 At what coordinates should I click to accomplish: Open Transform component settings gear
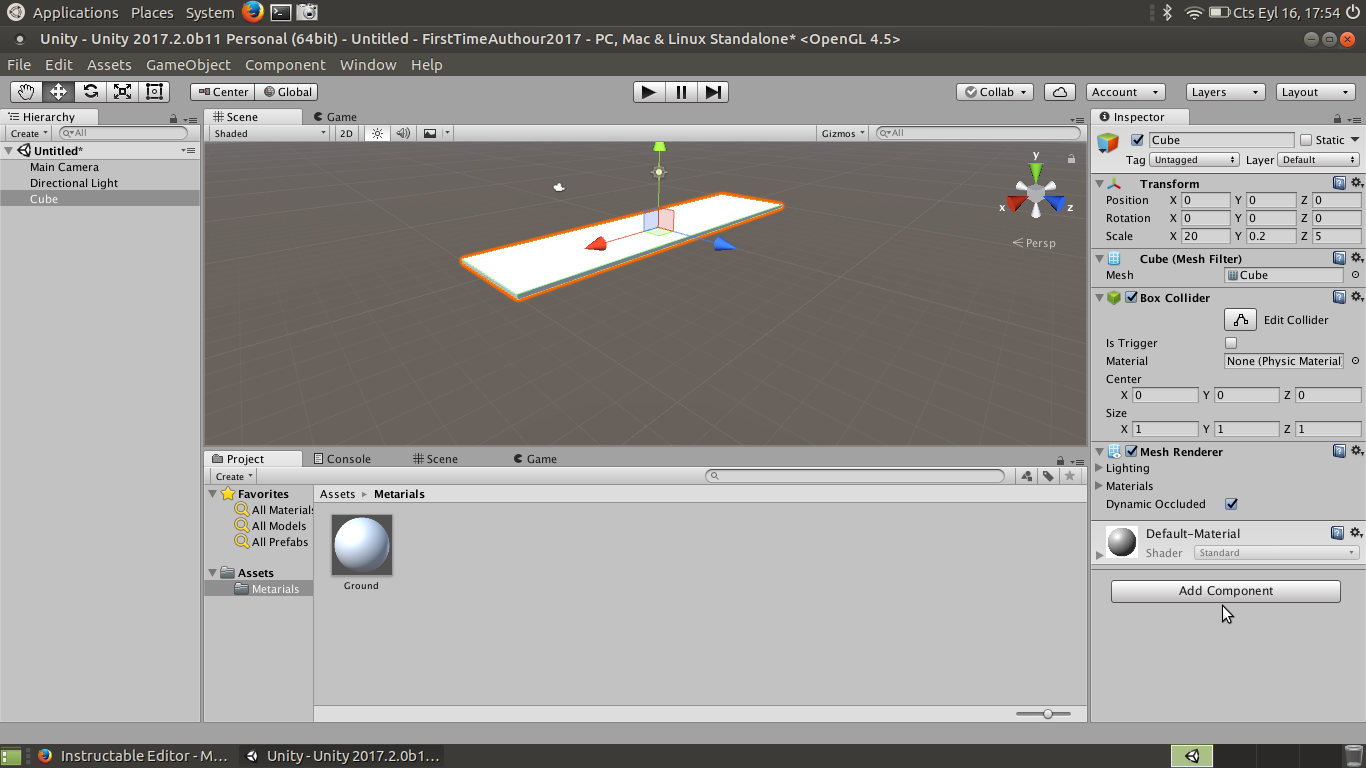[1357, 183]
